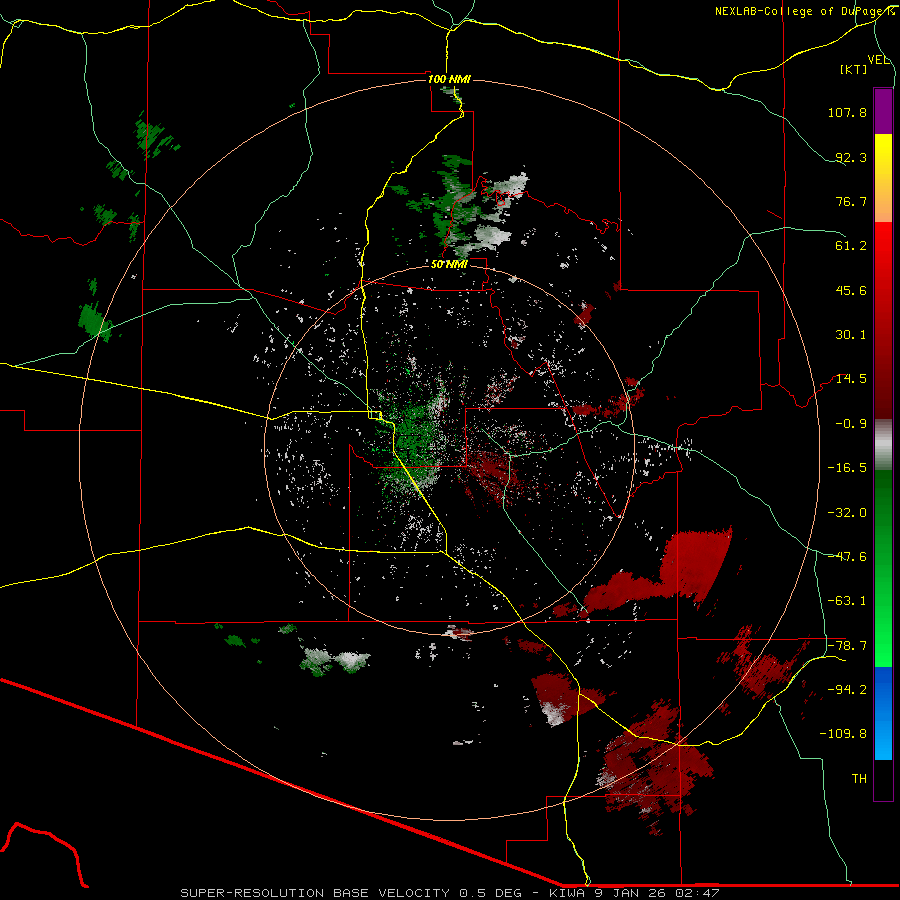This screenshot has height=900, width=900.
Task: Click the 30.1 velocity scale value
Action: pyautogui.click(x=851, y=335)
